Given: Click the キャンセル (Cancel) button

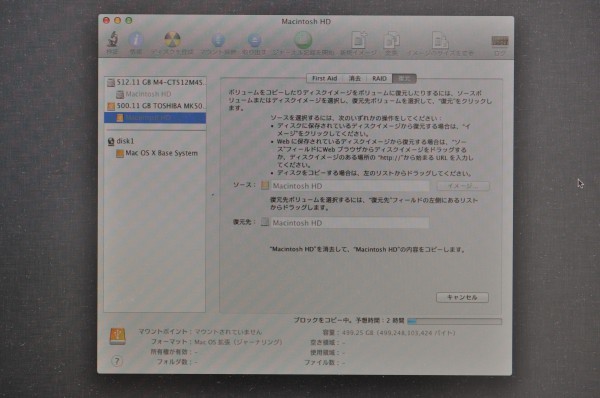Looking at the screenshot, I should click(462, 297).
